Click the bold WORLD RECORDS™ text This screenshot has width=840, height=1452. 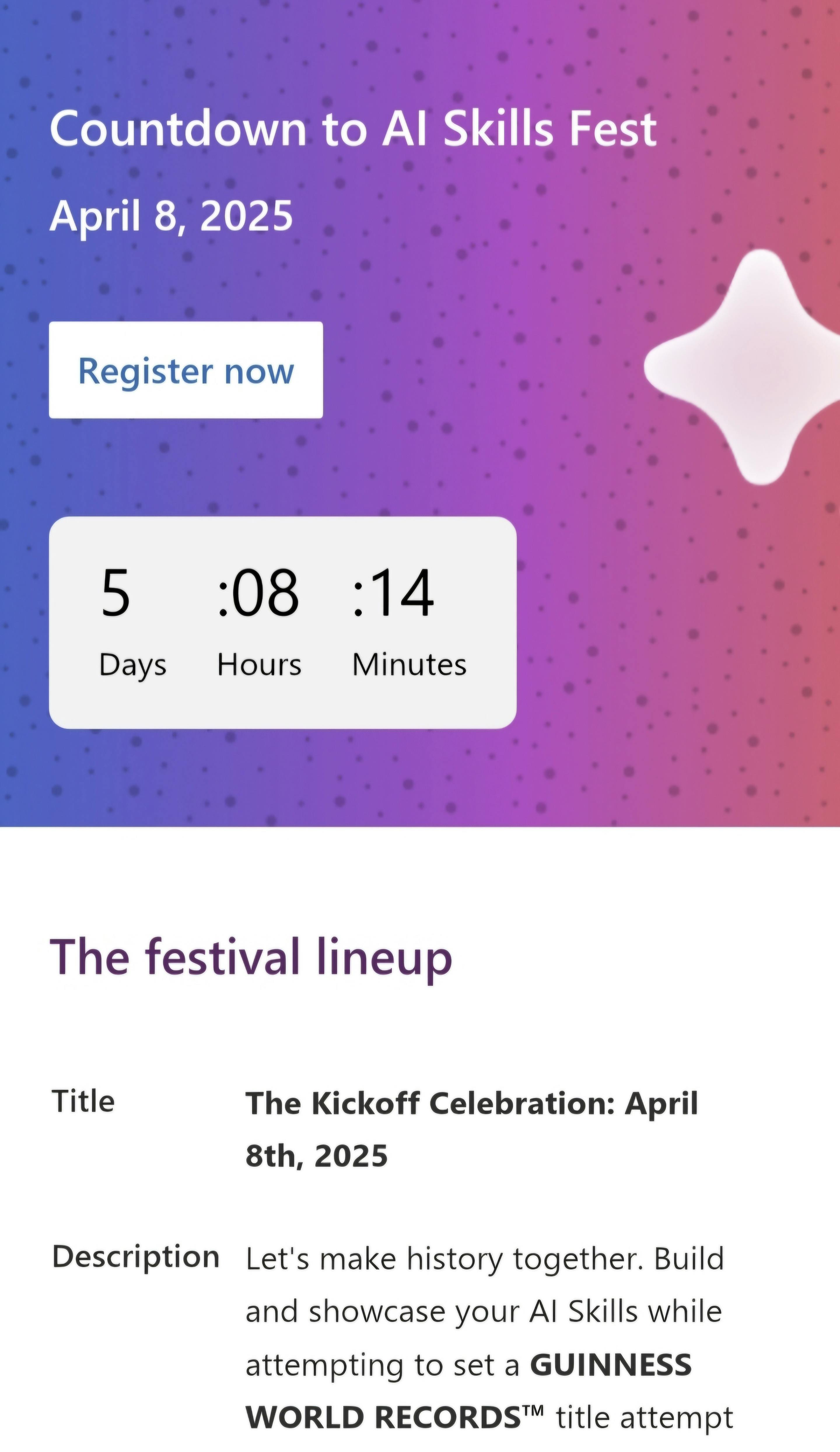394,1418
